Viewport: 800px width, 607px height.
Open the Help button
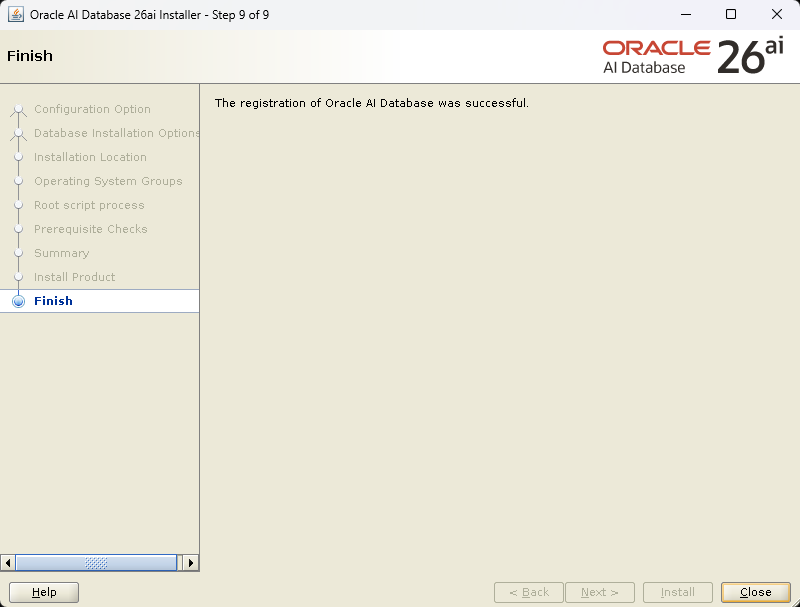point(44,592)
